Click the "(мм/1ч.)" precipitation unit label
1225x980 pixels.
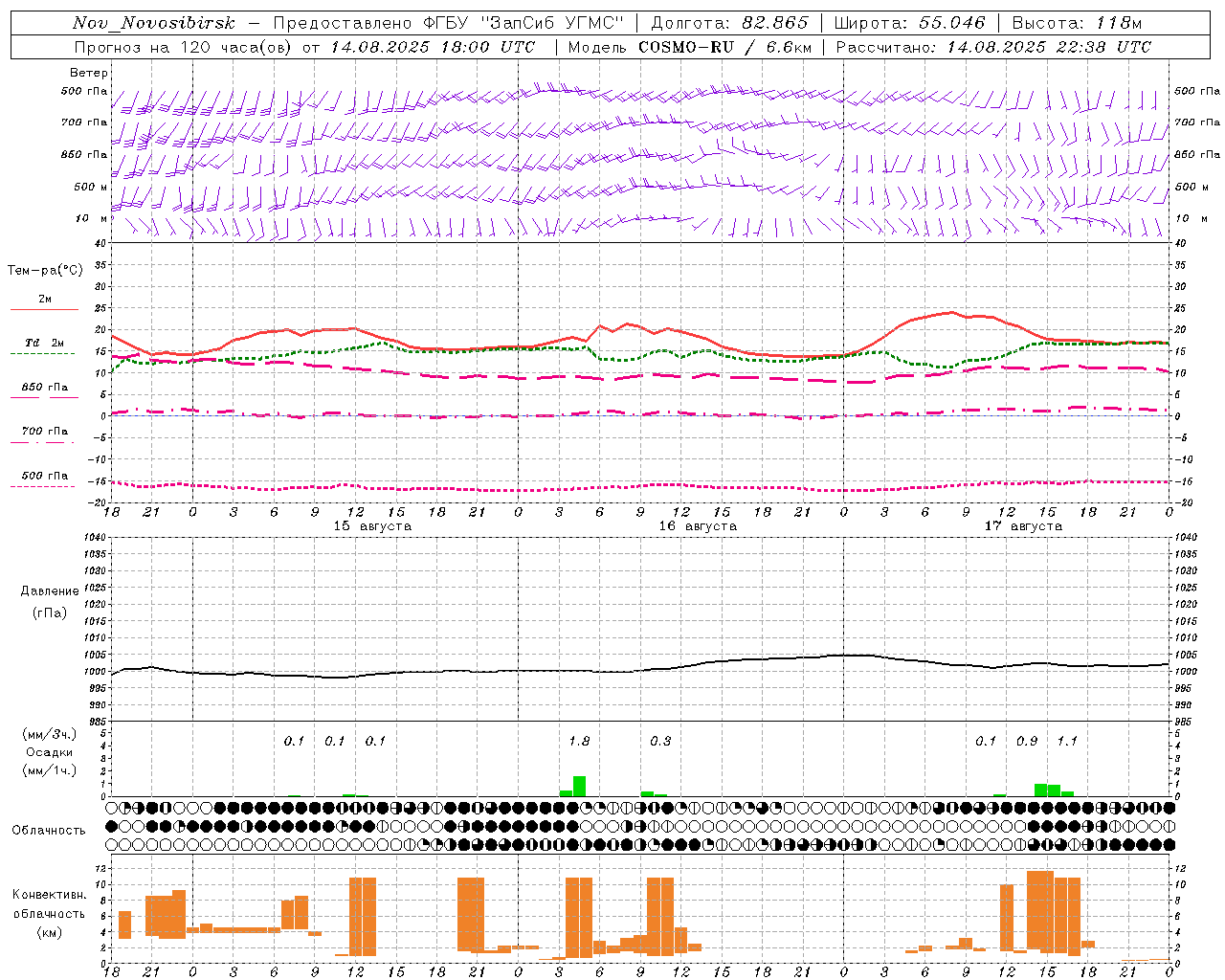[50, 770]
